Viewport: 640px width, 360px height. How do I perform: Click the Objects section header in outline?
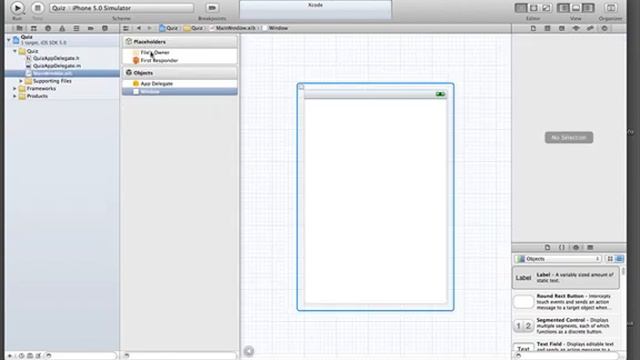(180, 73)
